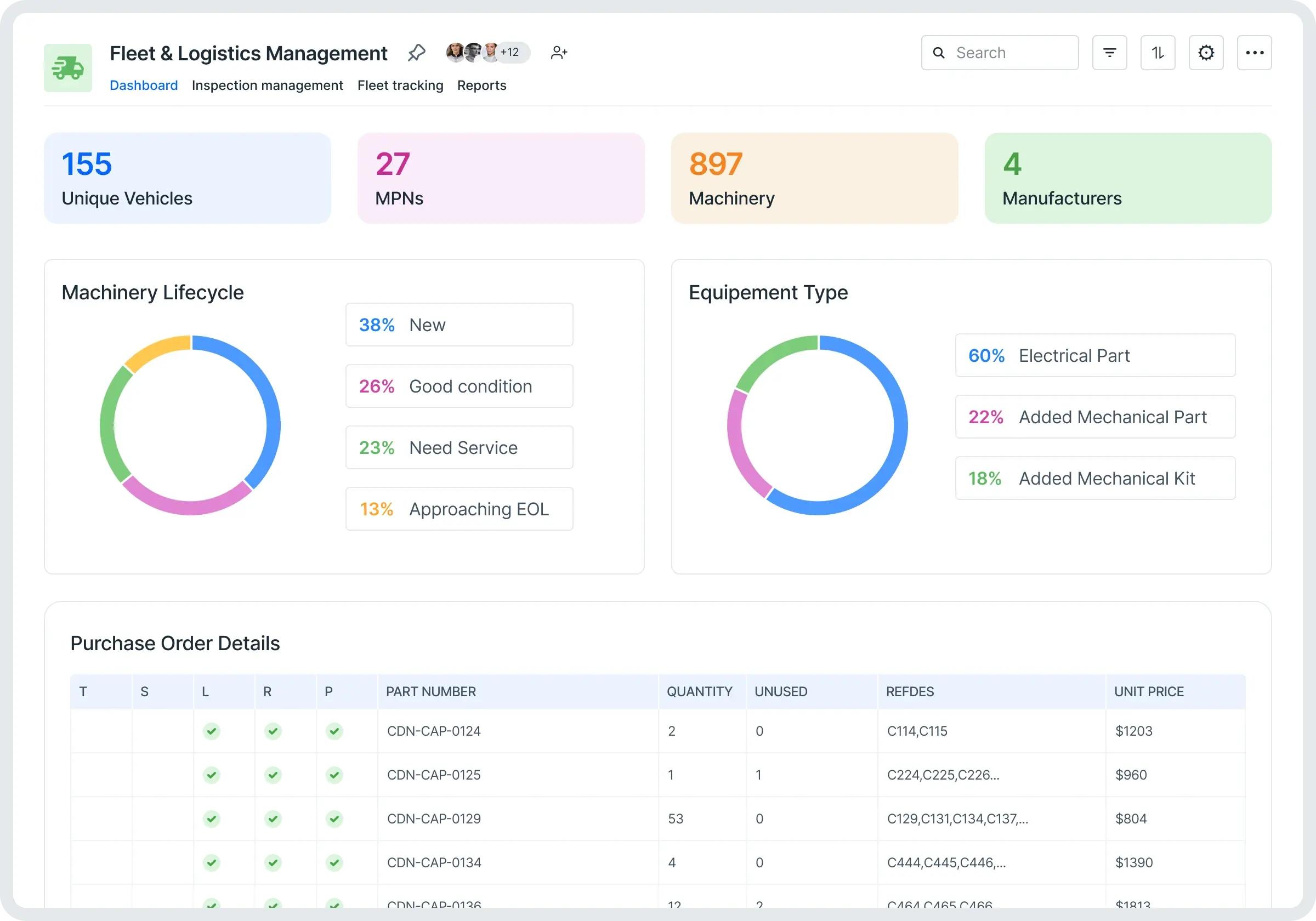Click the green delivery truck logo
Image resolution: width=1316 pixels, height=921 pixels.
(67, 67)
